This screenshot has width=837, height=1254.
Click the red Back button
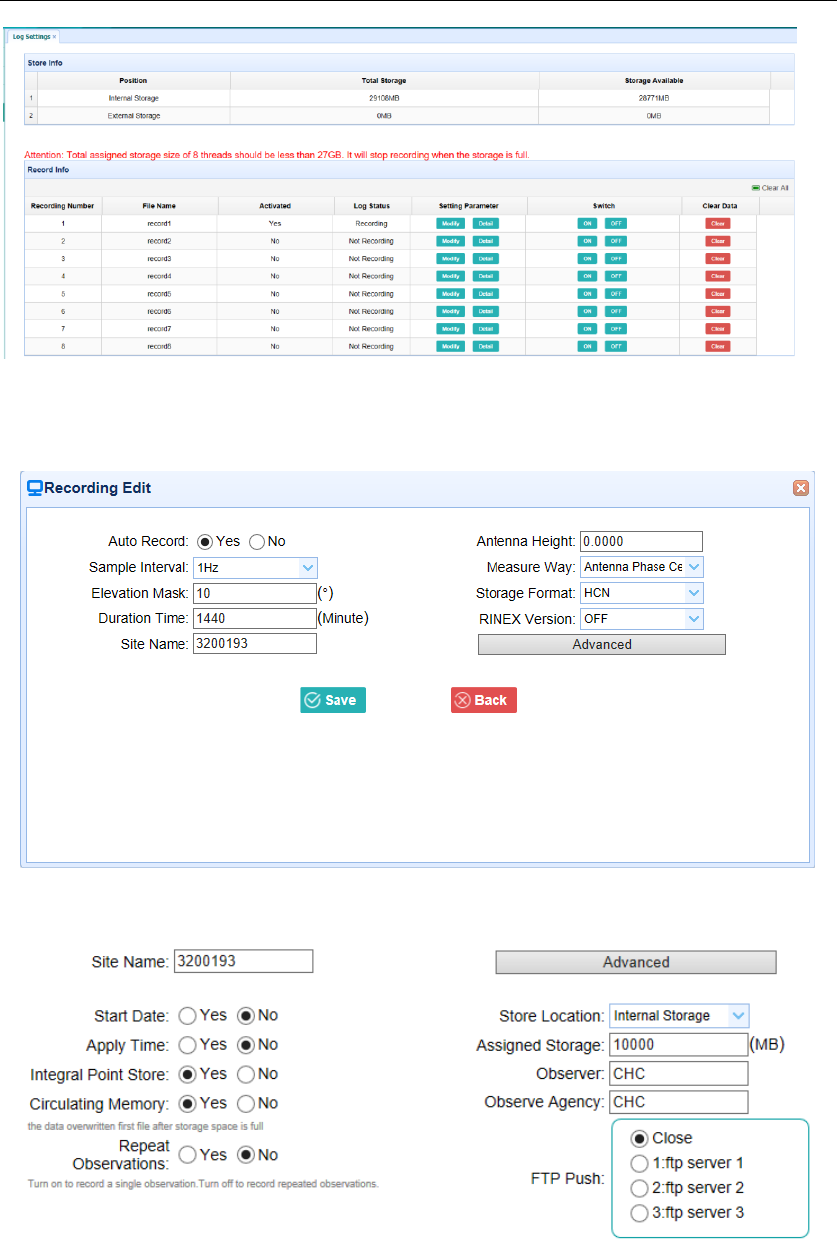point(484,700)
